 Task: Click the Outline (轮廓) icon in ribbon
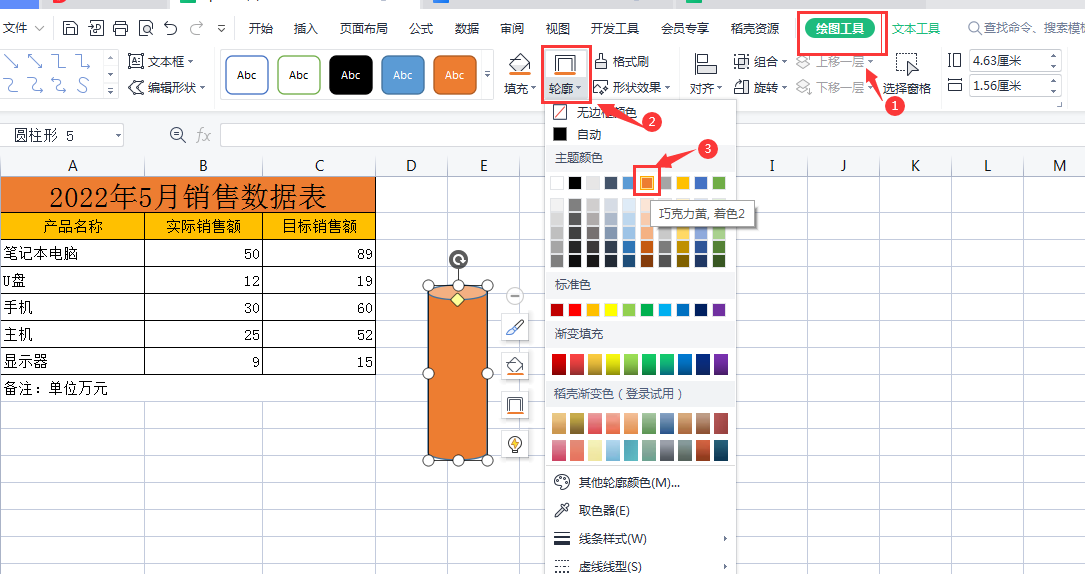(565, 66)
